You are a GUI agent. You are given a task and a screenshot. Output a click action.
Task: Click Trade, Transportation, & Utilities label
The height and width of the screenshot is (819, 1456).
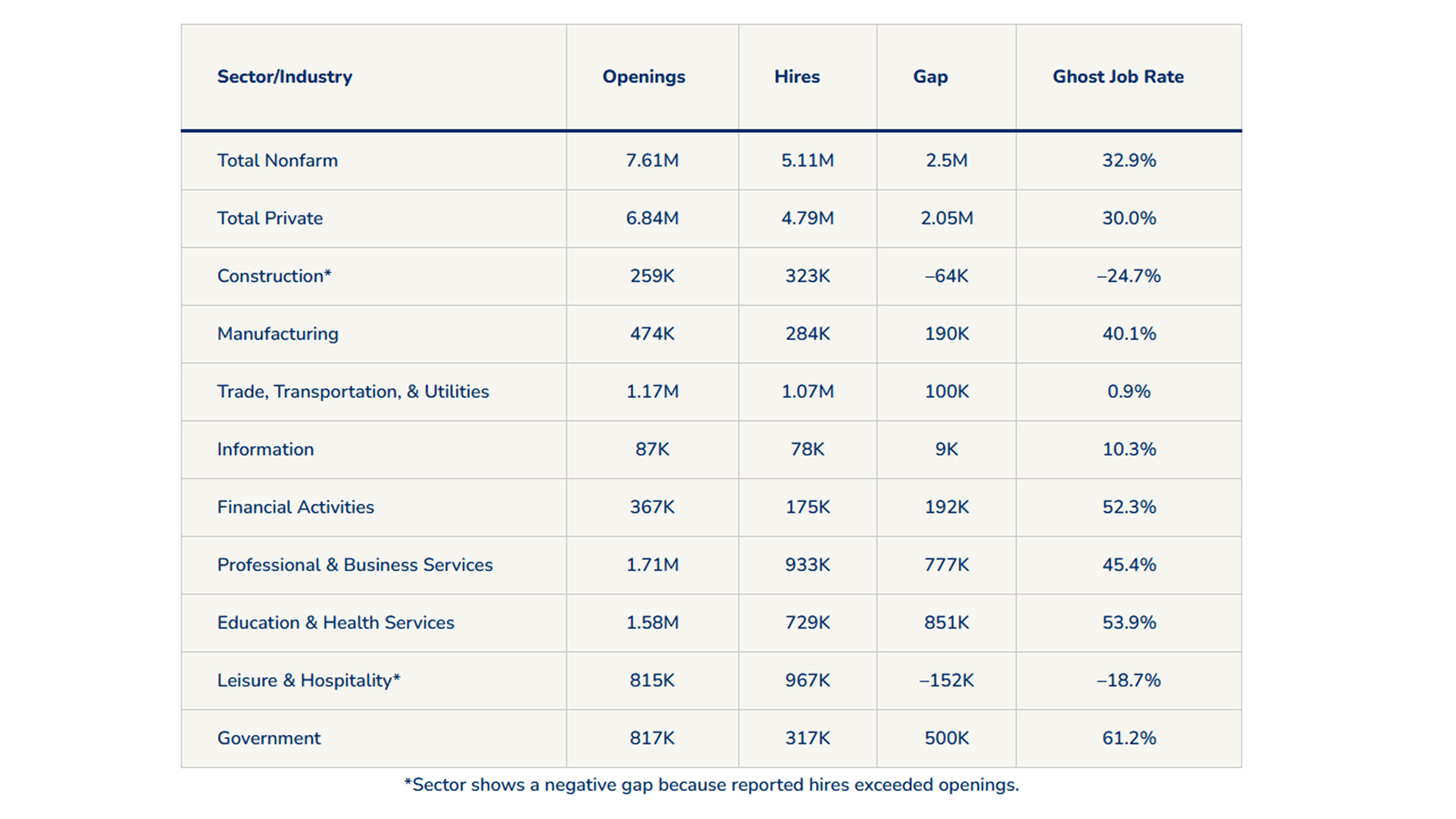click(353, 392)
